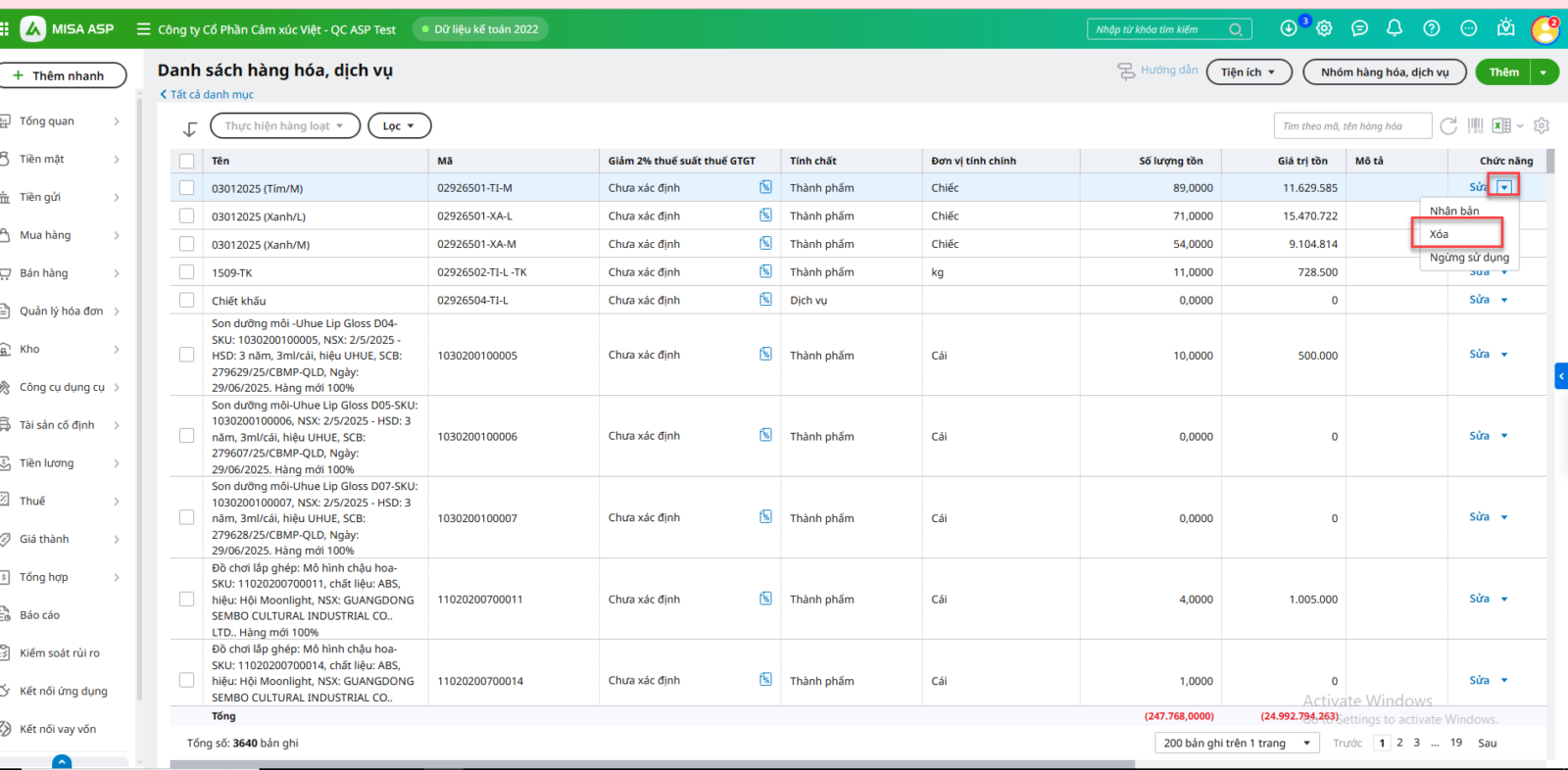This screenshot has width=1568, height=770.
Task: Click the help question mark icon
Action: (1432, 28)
